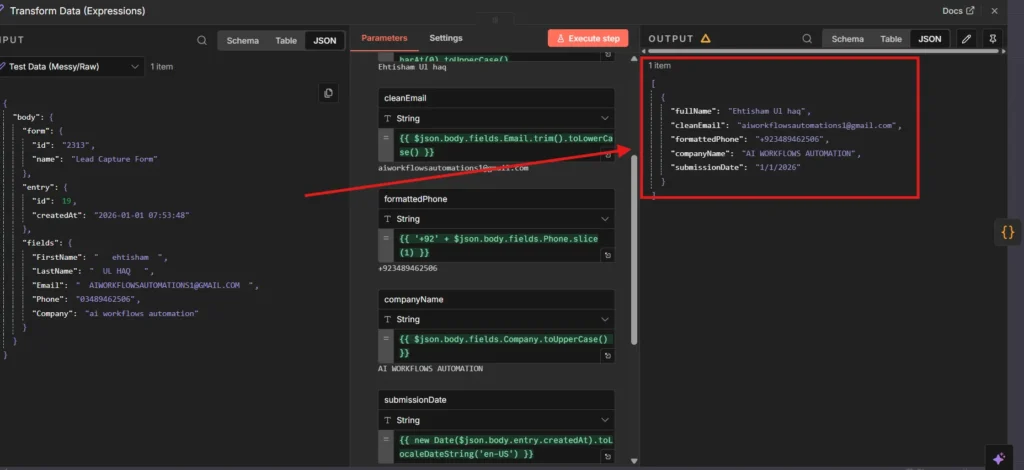Copy the input JSON with the copy icon
Image resolution: width=1024 pixels, height=470 pixels.
click(x=327, y=93)
